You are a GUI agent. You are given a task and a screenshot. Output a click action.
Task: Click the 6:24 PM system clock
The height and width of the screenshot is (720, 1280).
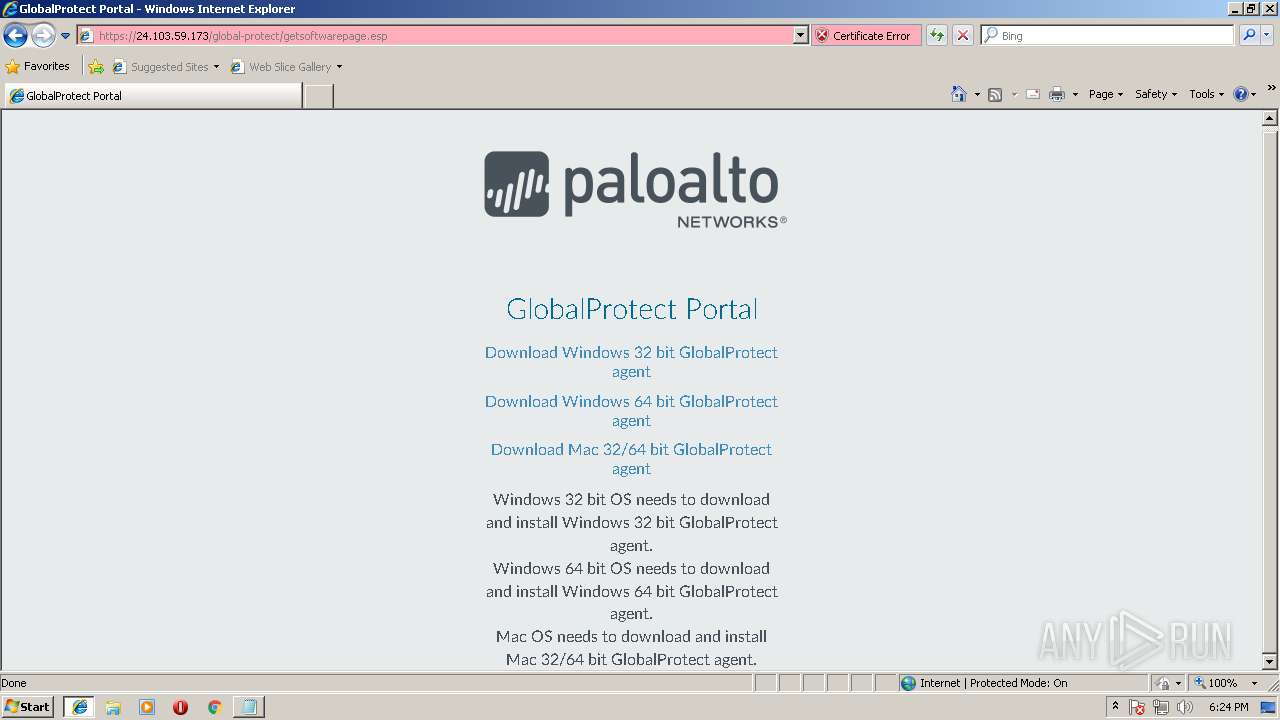coord(1228,707)
